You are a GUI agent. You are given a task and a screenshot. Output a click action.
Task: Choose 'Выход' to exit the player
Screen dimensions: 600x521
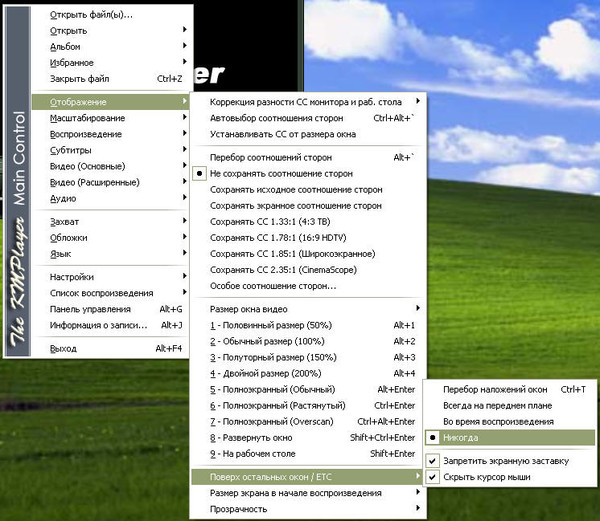click(x=110, y=348)
